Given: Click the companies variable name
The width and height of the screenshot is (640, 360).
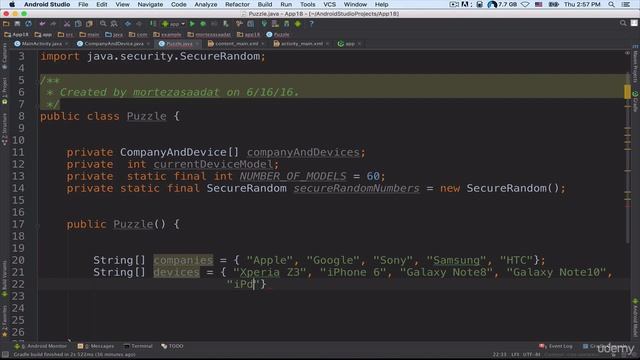Looking at the screenshot, I should coord(183,260).
